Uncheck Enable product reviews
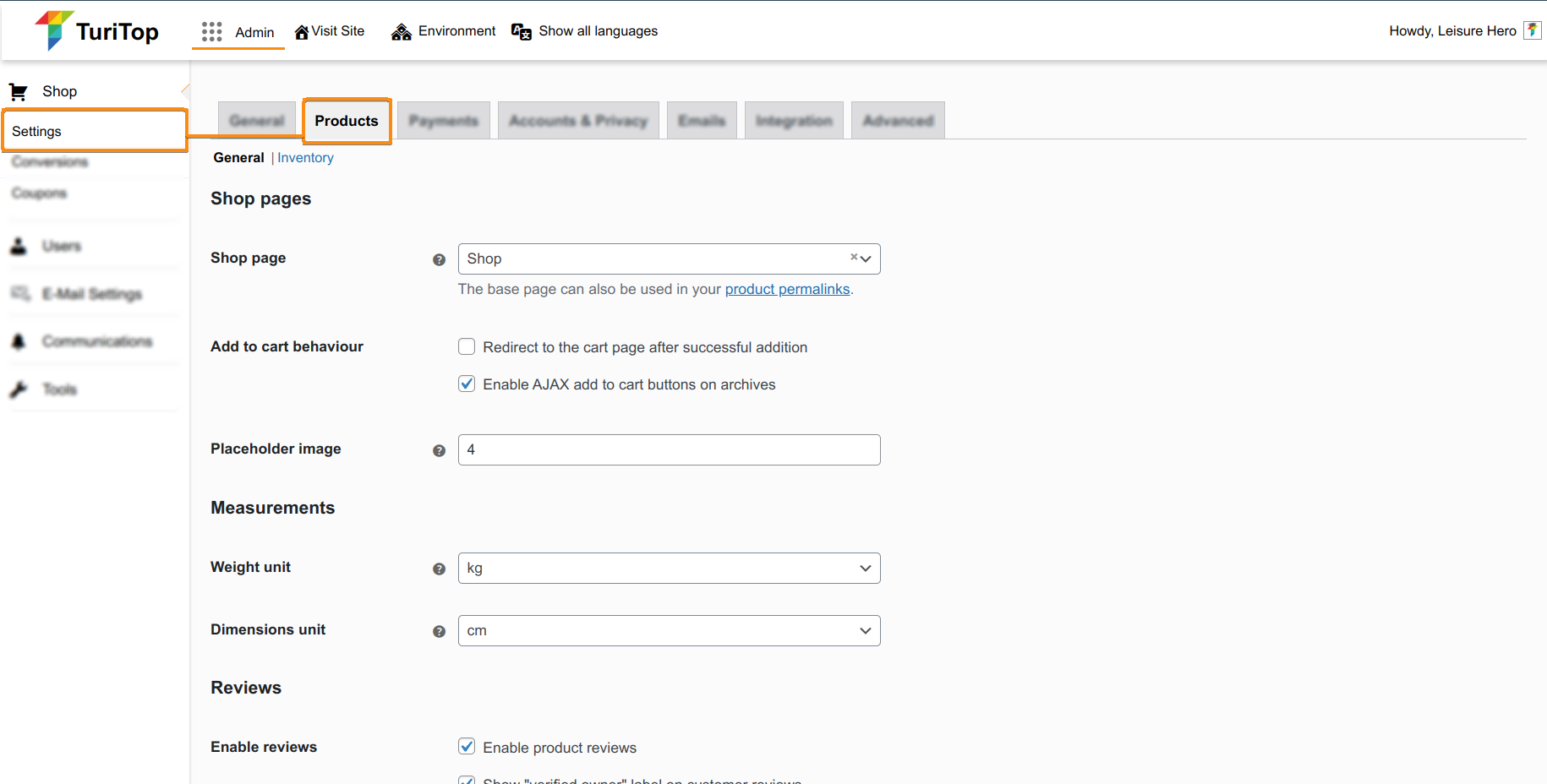The height and width of the screenshot is (784, 1547). click(466, 746)
